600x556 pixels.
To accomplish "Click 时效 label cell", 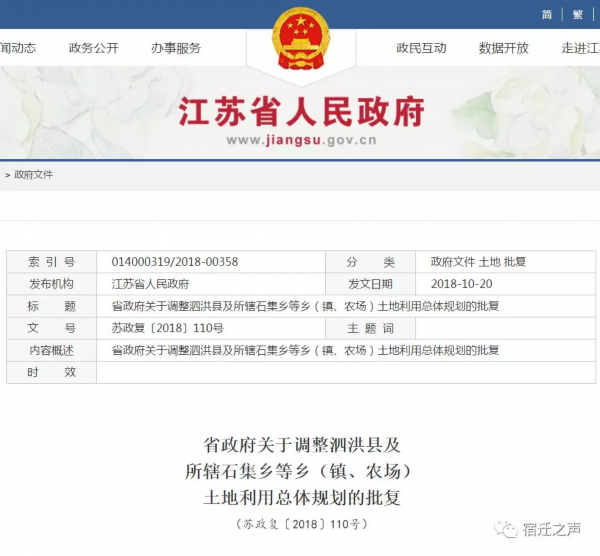I will pos(51,372).
